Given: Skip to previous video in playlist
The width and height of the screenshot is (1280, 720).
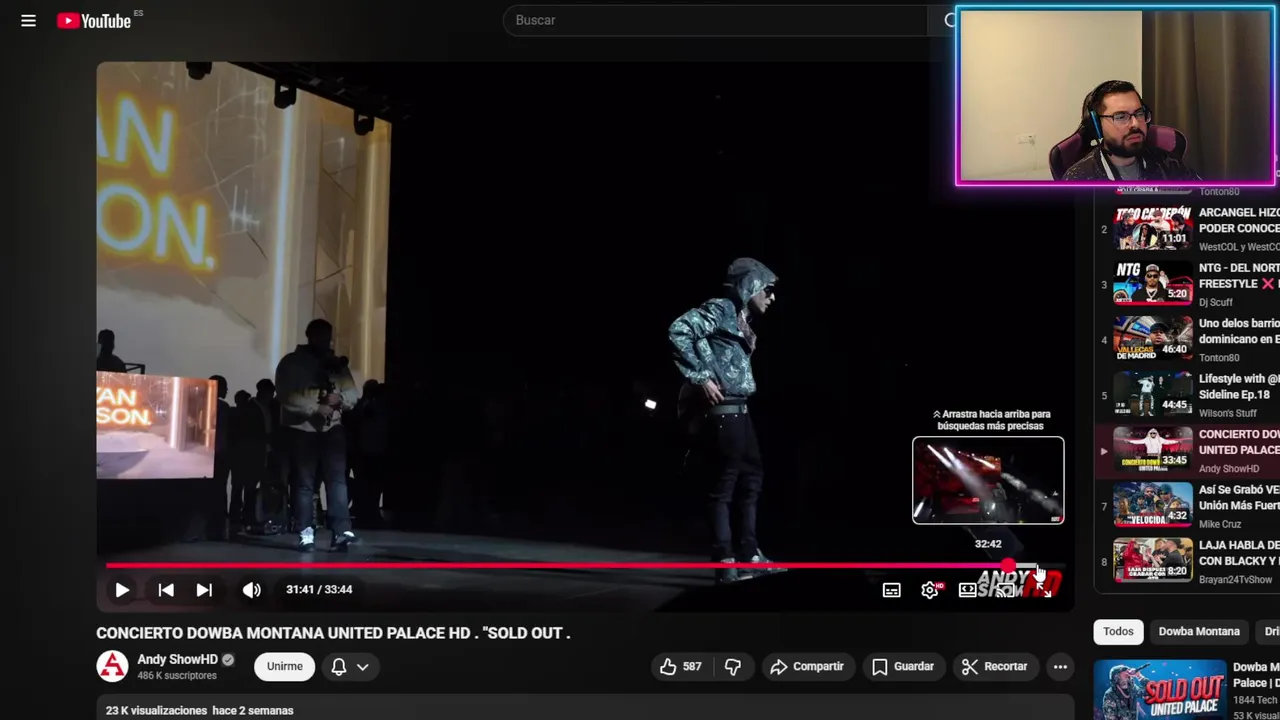Looking at the screenshot, I should (166, 590).
